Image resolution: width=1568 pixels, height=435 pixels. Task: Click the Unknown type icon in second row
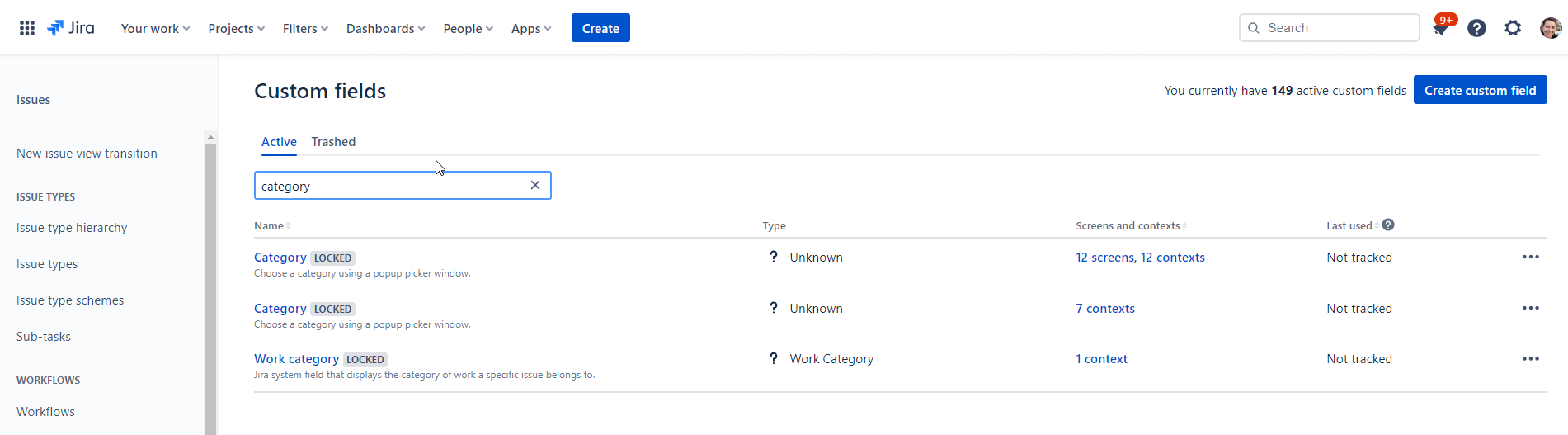coord(774,308)
